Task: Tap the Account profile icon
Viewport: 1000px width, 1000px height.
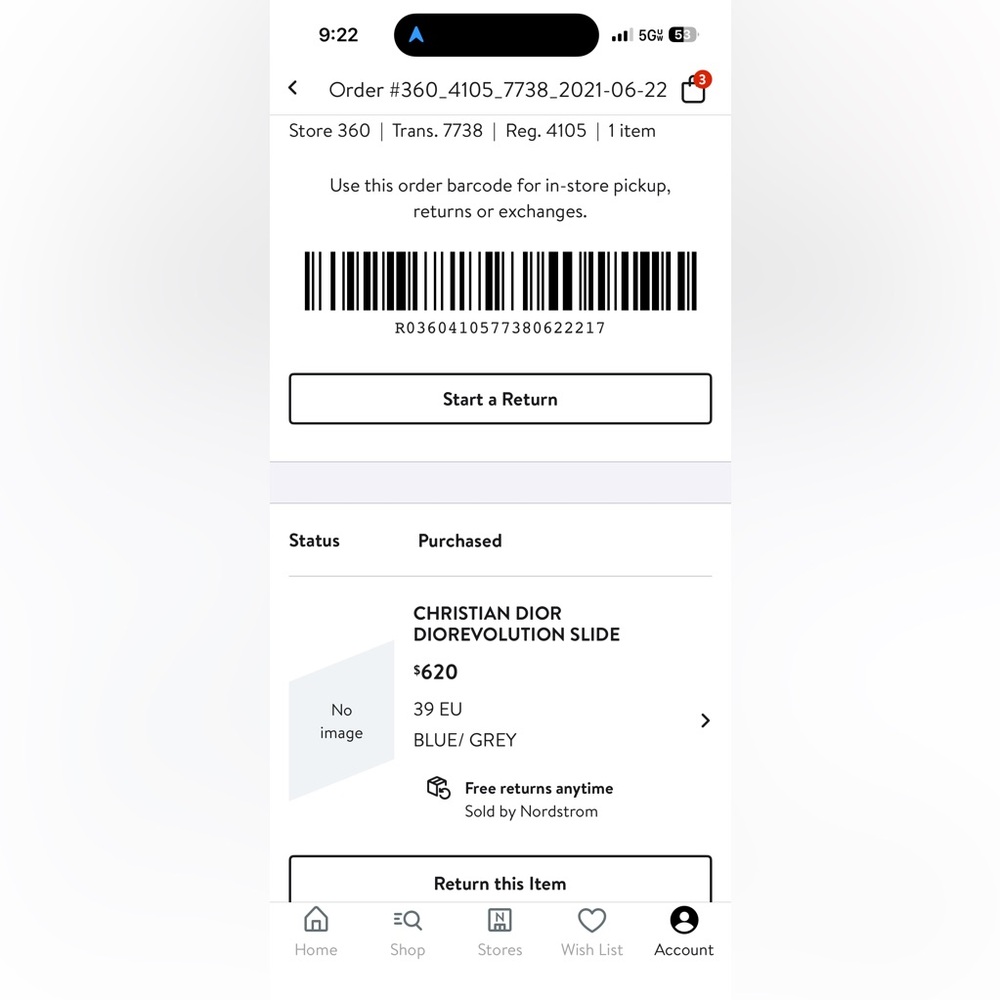Action: click(x=684, y=920)
